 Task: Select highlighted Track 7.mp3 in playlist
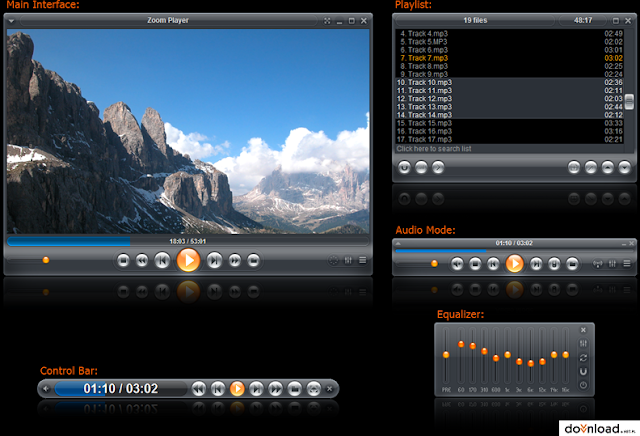tap(510, 58)
